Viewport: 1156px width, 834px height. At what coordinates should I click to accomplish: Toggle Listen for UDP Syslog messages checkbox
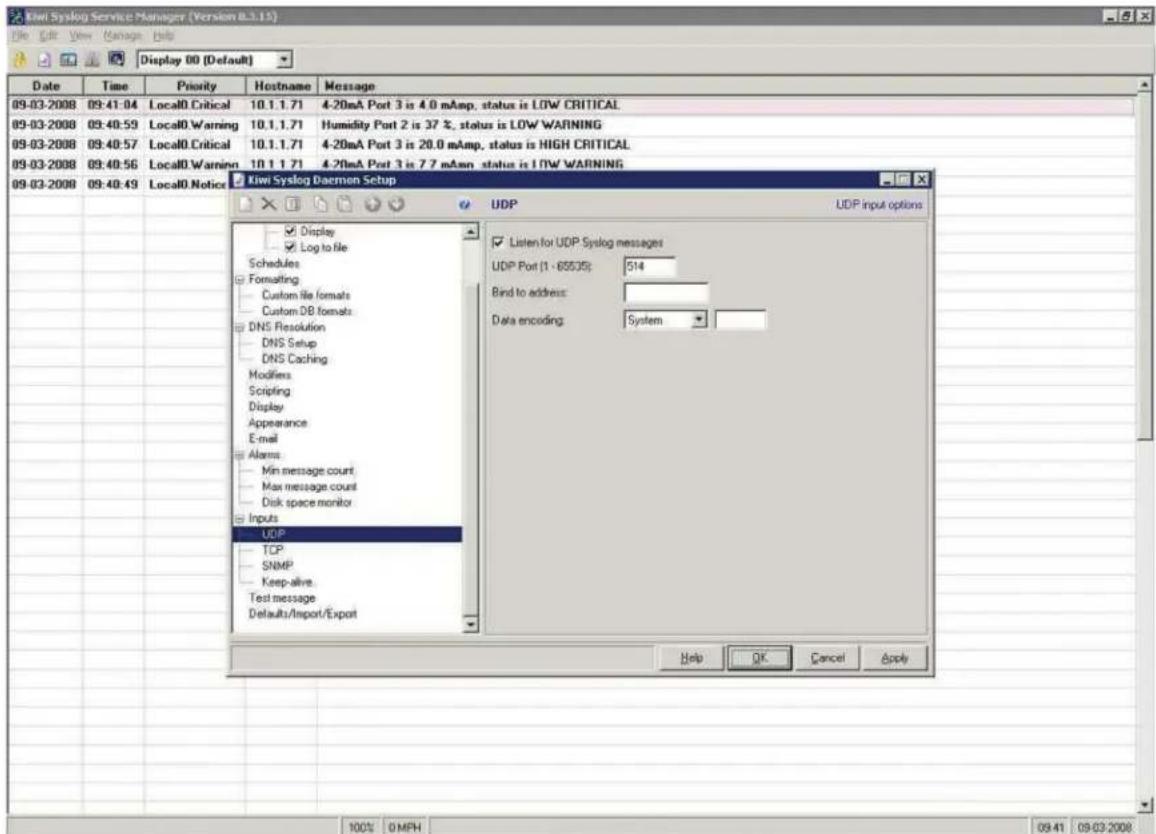pyautogui.click(x=498, y=242)
